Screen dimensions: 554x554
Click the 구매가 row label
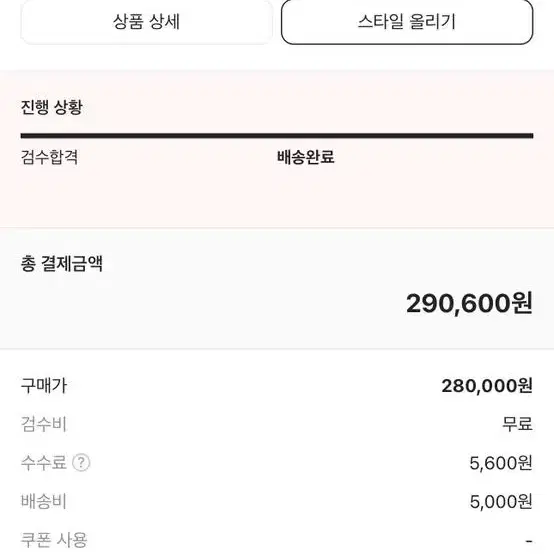[44, 385]
